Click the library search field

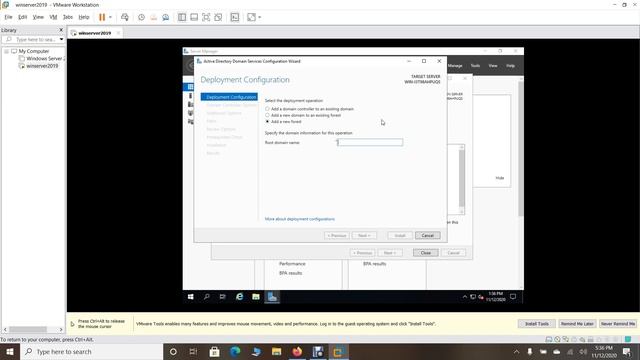[31, 40]
